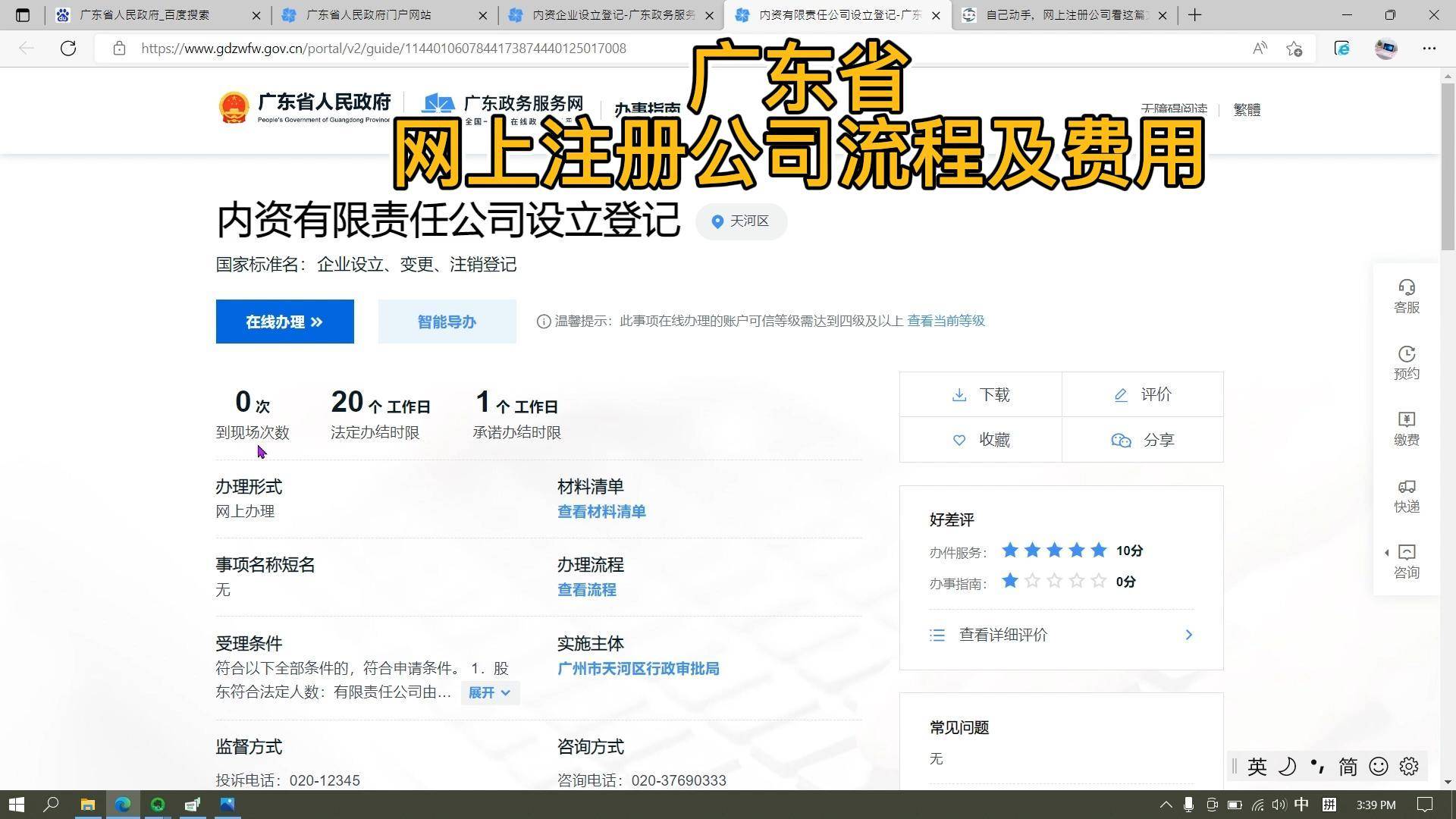The width and height of the screenshot is (1456, 819).
Task: Toggle IME punctuation mode icon
Action: 1317,767
